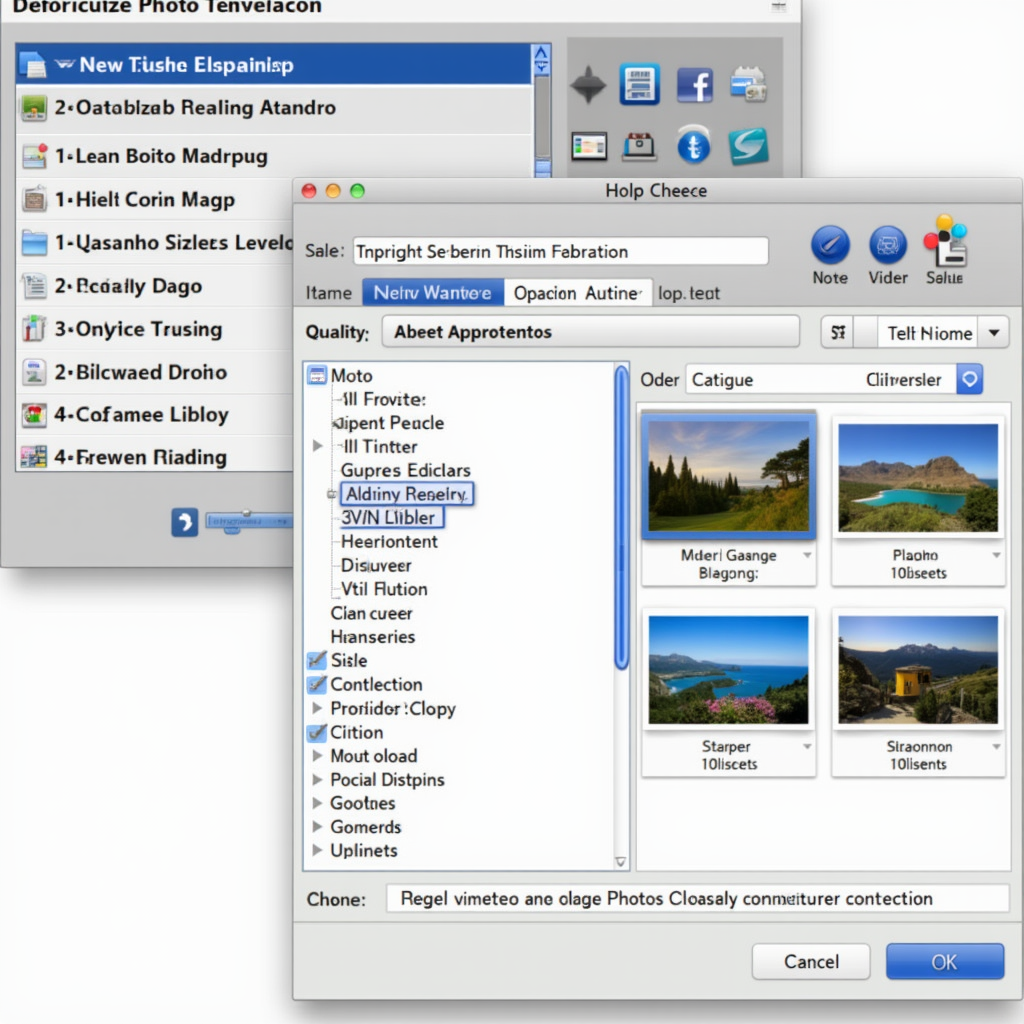
Task: Click Cancel to dismiss the dialog
Action: click(x=810, y=961)
